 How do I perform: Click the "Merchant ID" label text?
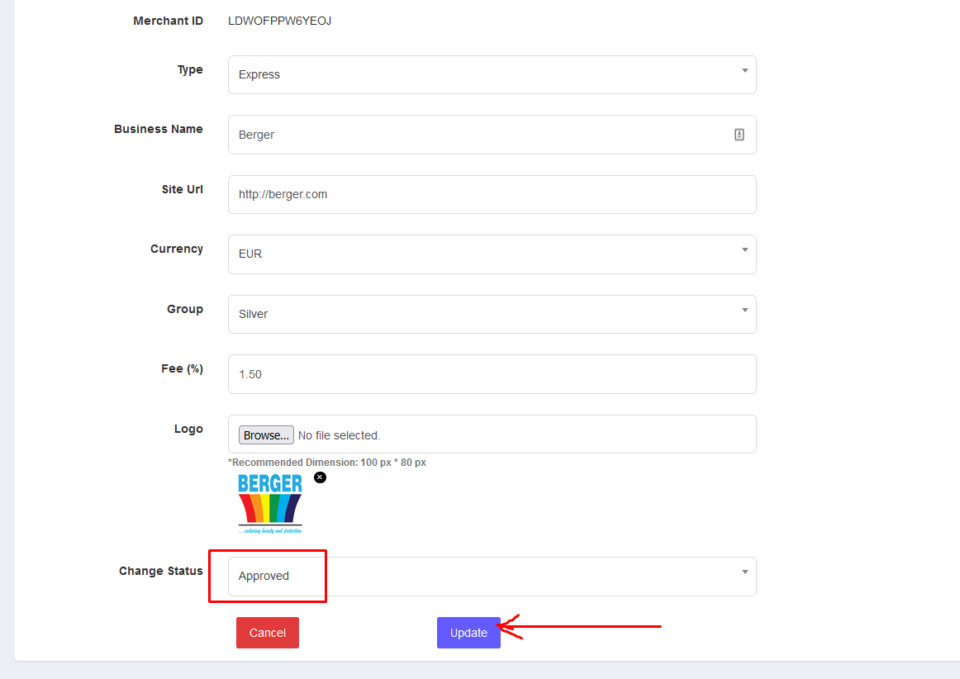pyautogui.click(x=168, y=21)
